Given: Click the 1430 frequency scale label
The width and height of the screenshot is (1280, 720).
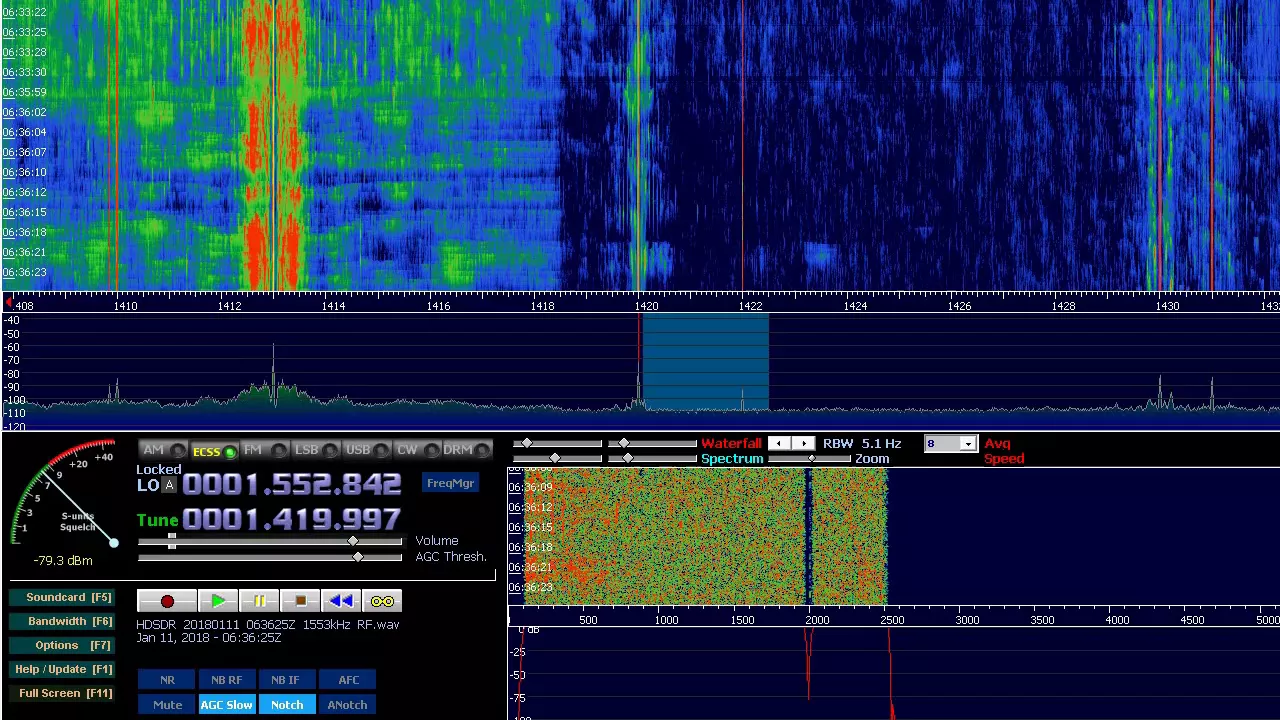Looking at the screenshot, I should 1167,306.
